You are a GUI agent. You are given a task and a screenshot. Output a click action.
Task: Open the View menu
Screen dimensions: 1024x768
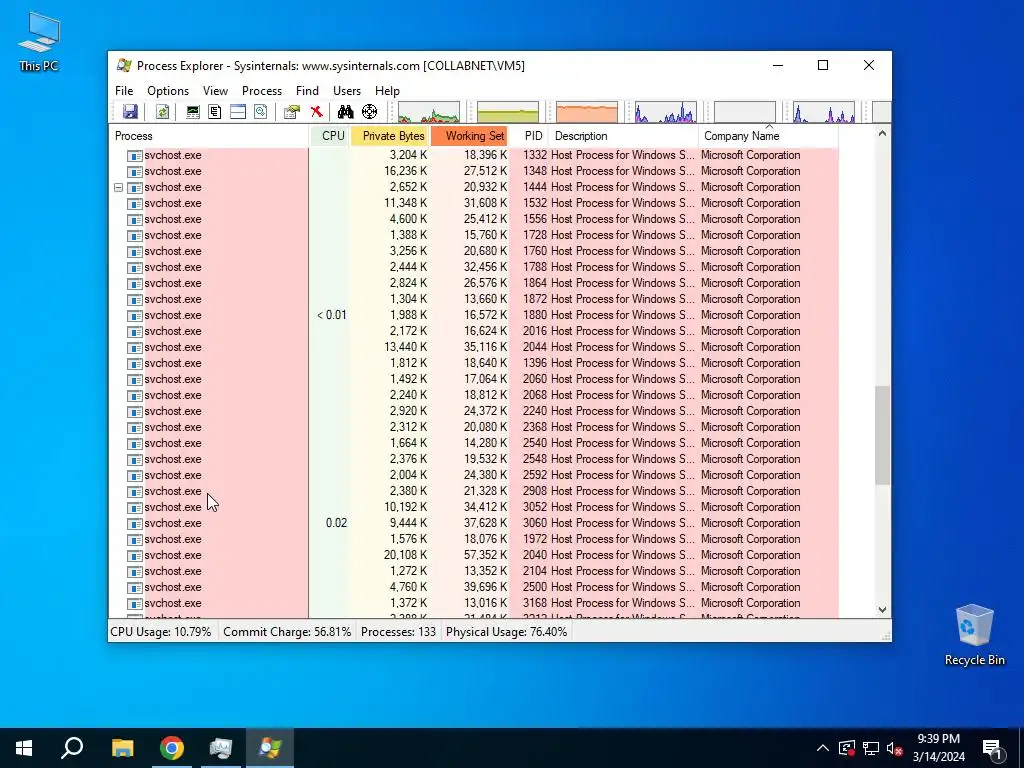(x=216, y=91)
